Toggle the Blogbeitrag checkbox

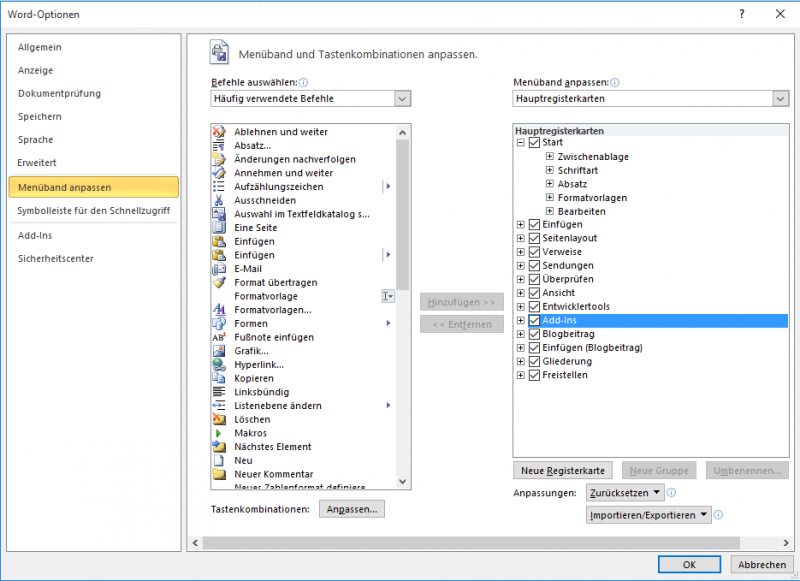click(x=534, y=334)
